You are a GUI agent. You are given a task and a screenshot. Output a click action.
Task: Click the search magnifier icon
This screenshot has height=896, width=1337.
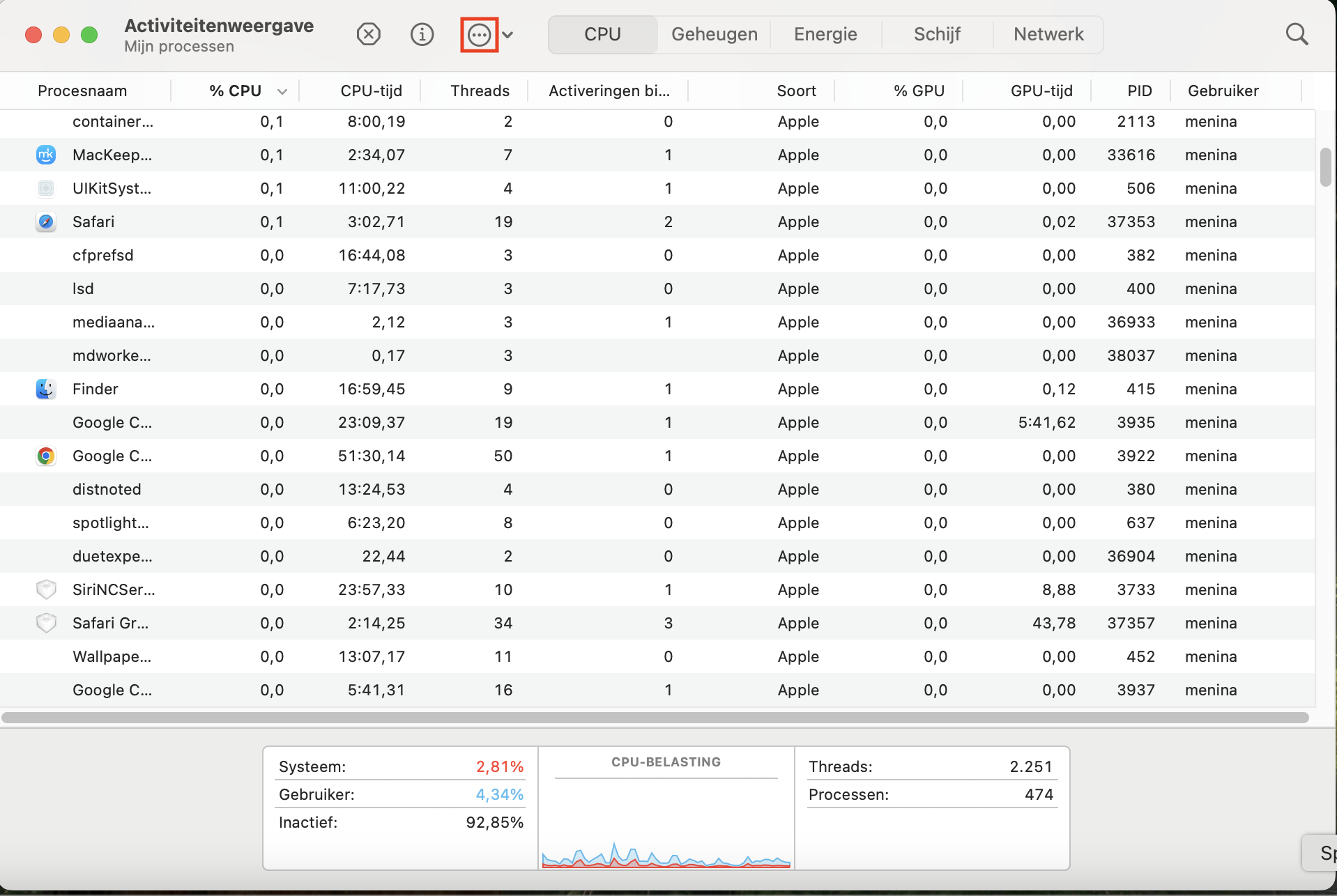coord(1296,34)
